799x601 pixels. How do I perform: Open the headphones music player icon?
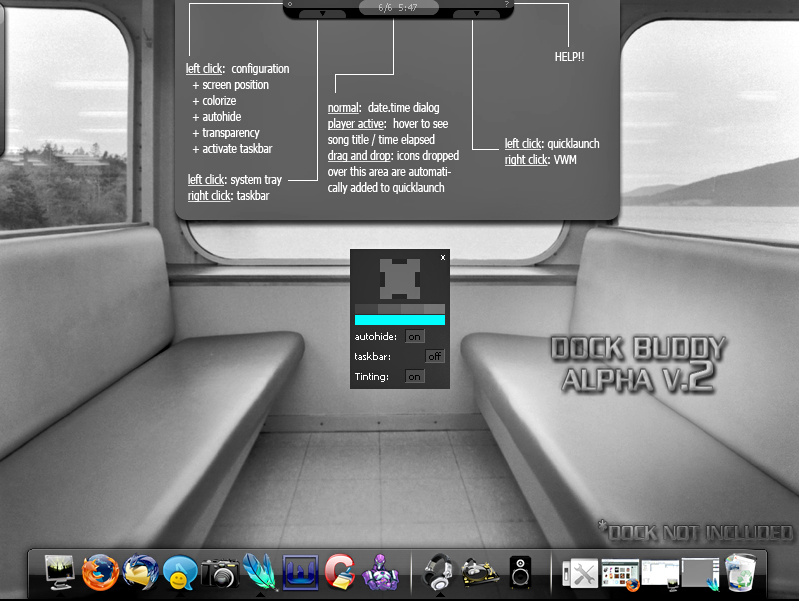[x=439, y=572]
